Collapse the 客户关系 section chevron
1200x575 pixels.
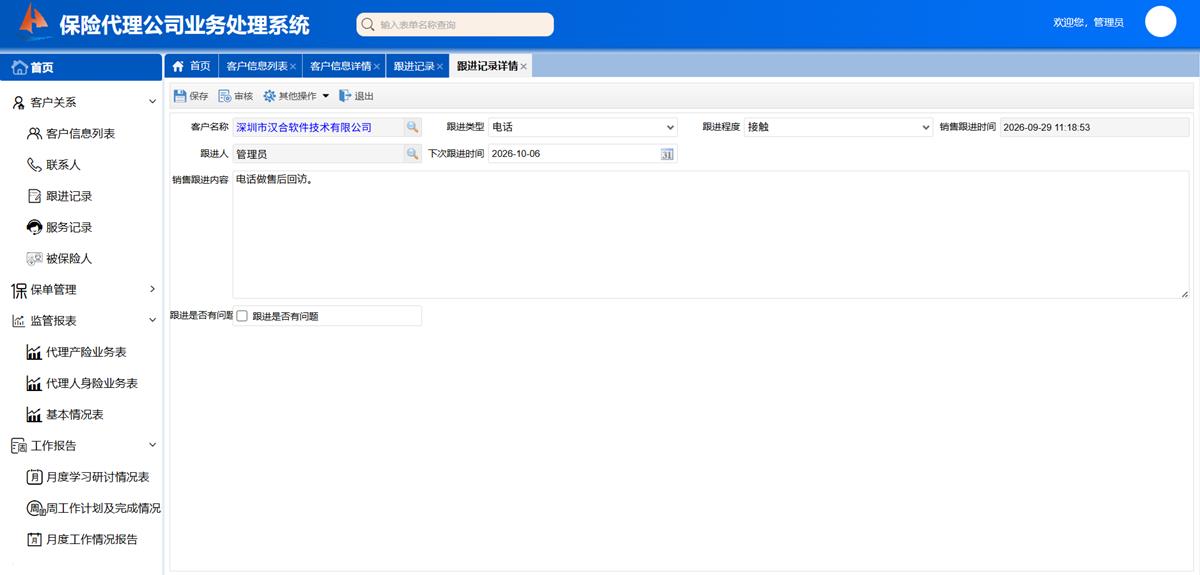point(152,102)
